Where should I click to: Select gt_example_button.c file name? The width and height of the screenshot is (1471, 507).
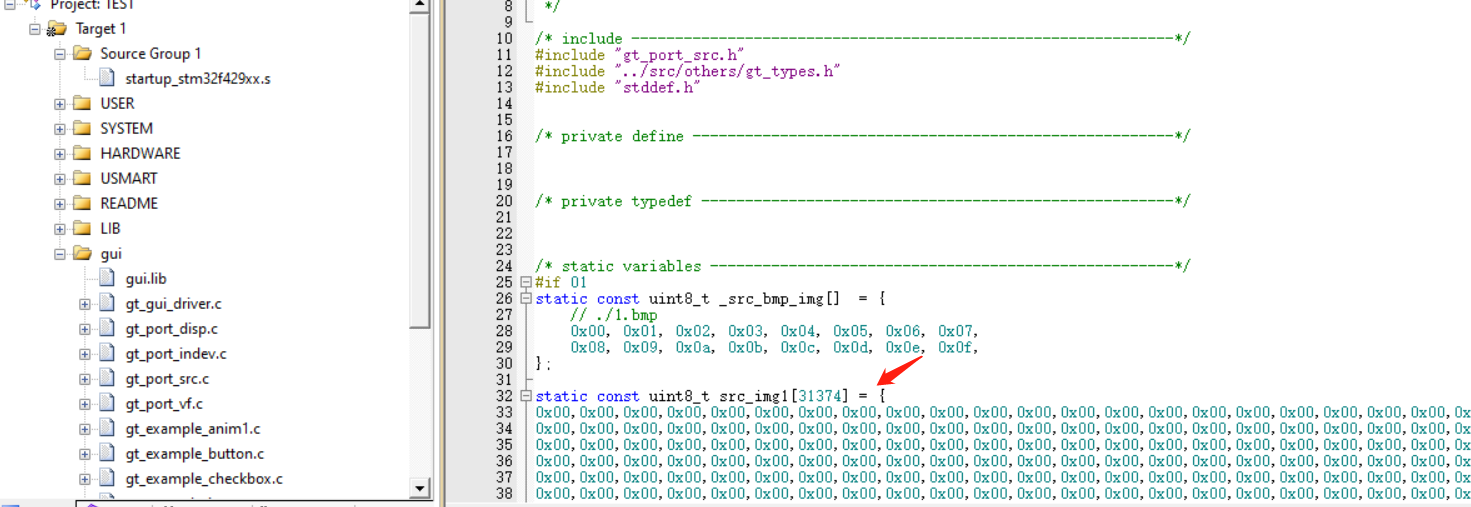195,454
